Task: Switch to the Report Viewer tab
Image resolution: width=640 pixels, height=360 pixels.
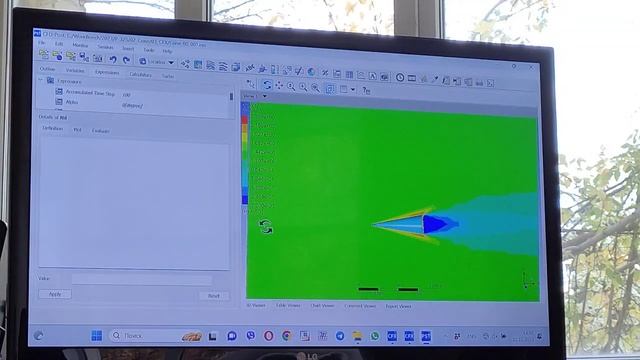Action: (x=398, y=307)
